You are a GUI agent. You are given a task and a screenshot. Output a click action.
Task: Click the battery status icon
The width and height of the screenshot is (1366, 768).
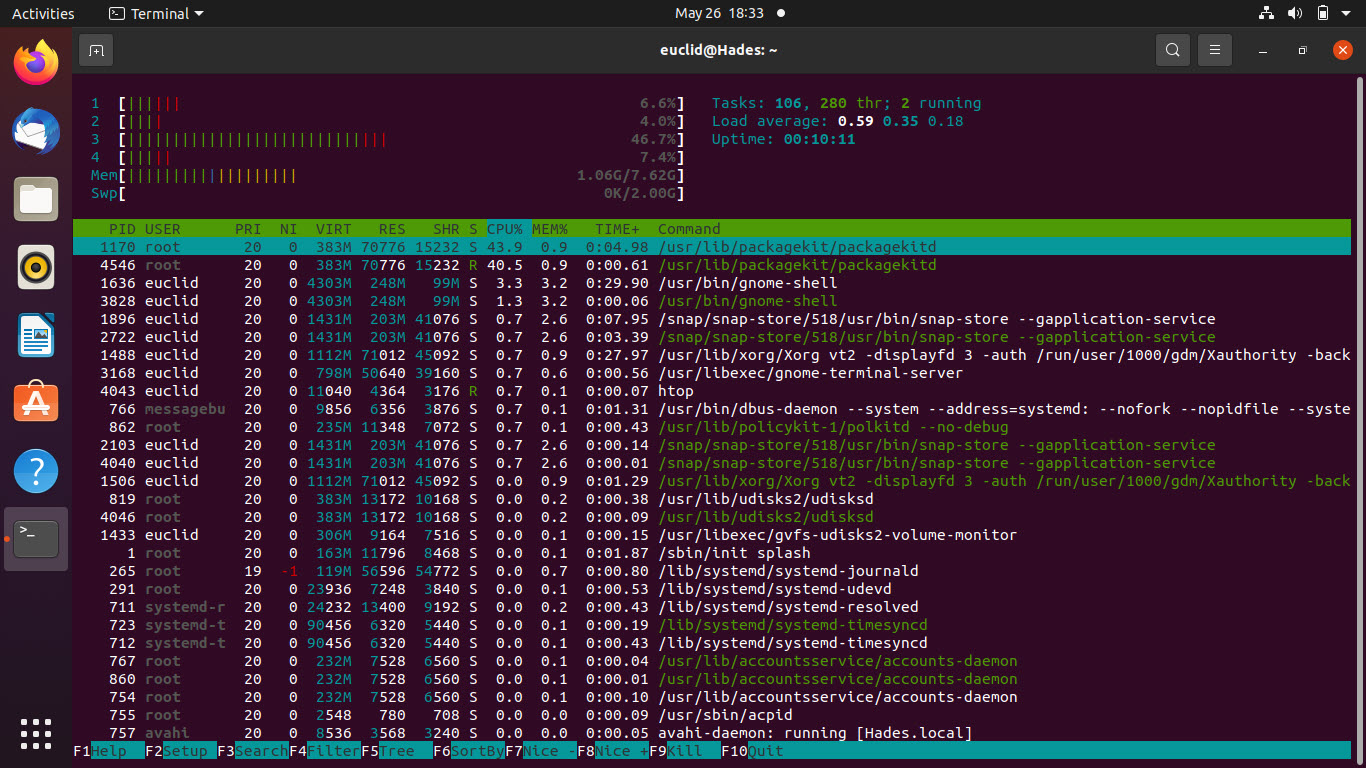tap(1323, 14)
